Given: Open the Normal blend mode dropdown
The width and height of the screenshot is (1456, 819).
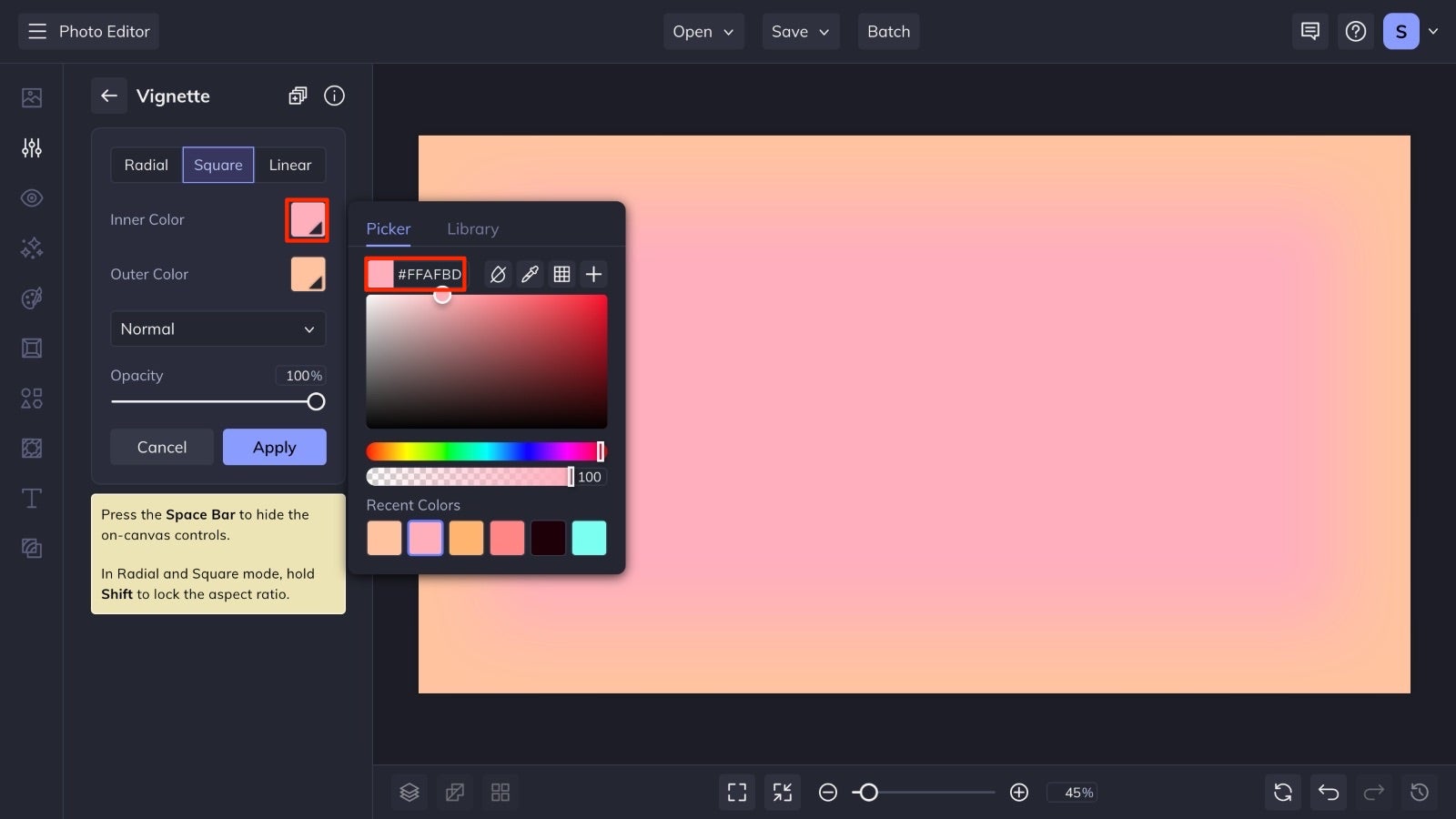Looking at the screenshot, I should [217, 329].
